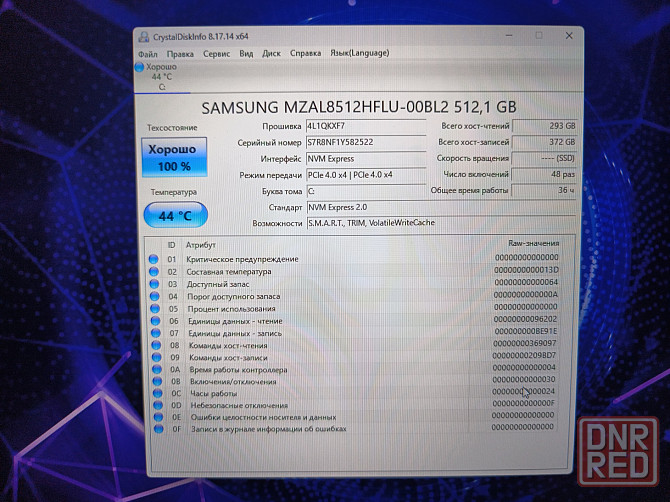The height and width of the screenshot is (502, 670).
Task: Click power-on count value 48 раз
Action: tap(544, 174)
